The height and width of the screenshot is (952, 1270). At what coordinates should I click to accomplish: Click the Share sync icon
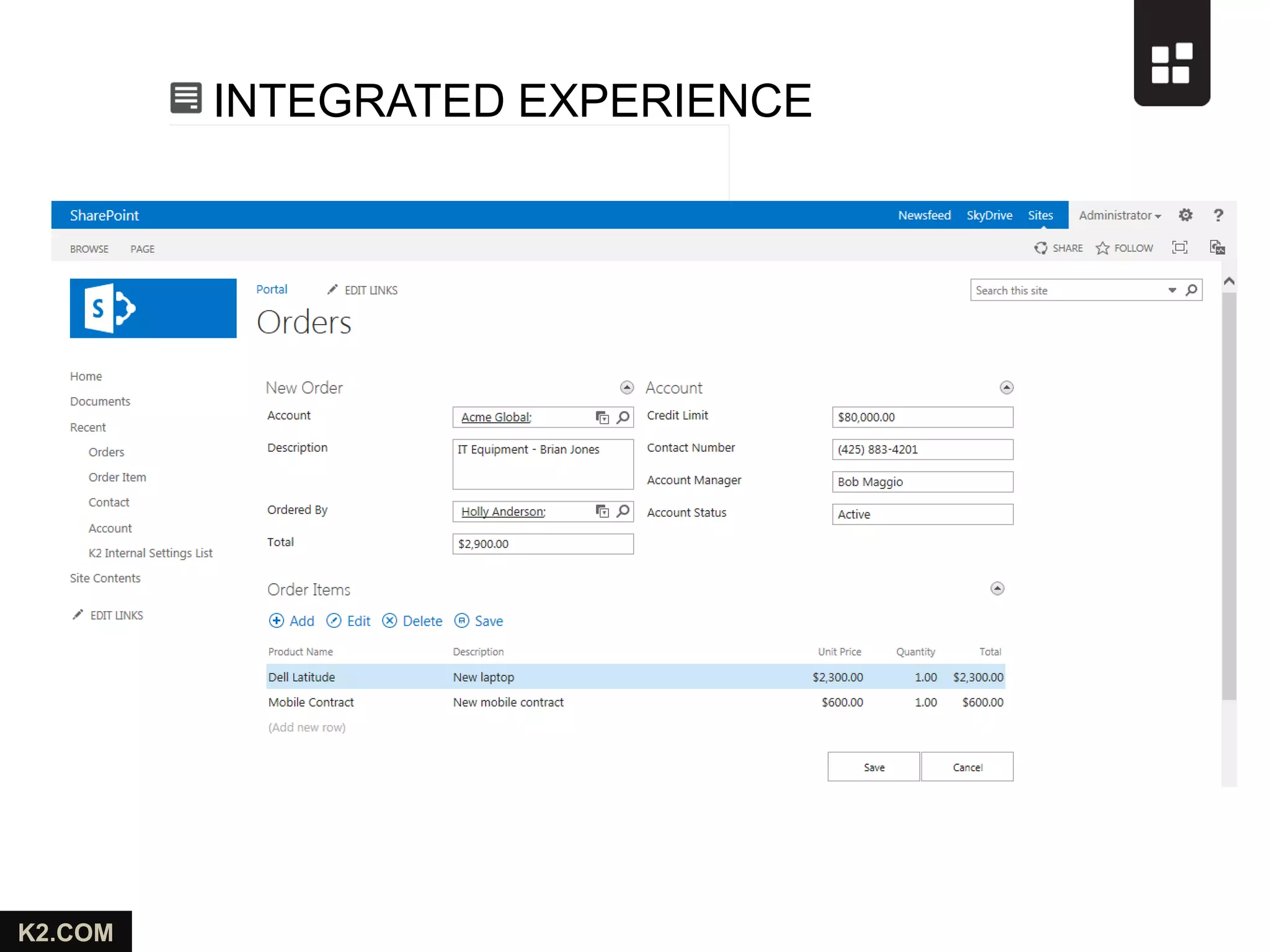(1041, 248)
